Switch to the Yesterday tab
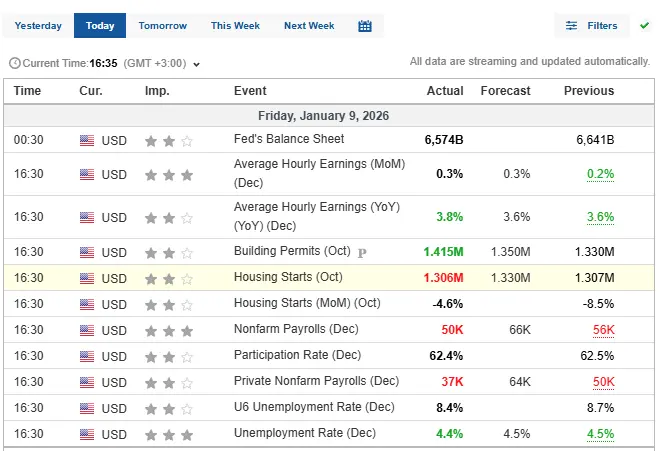 [x=39, y=26]
